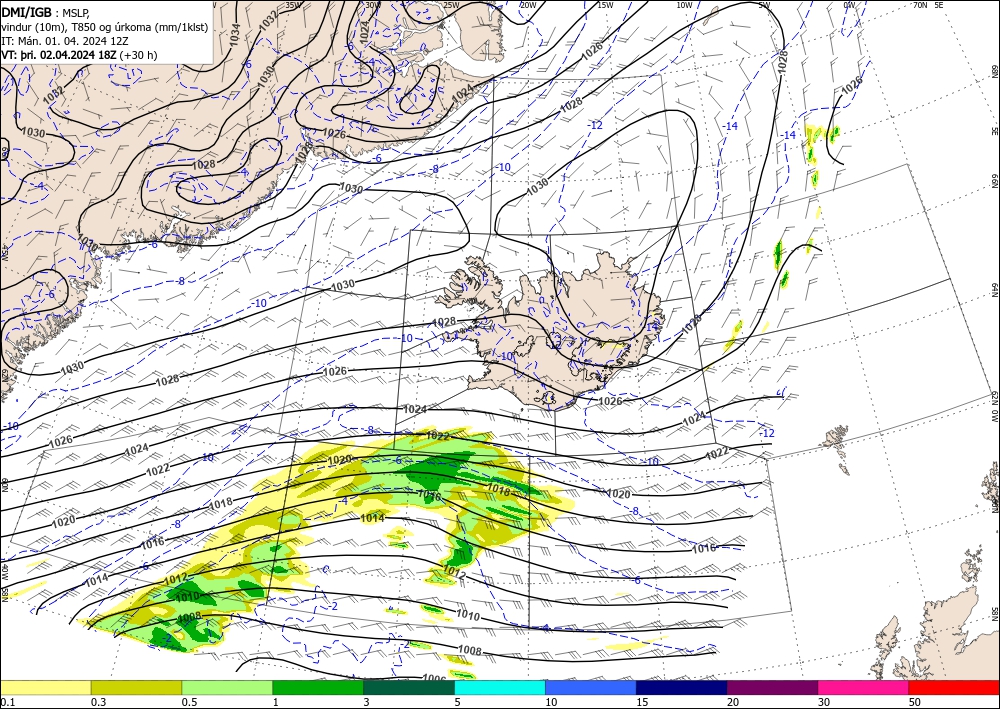Click the legend value "0.5"

[x=189, y=702]
